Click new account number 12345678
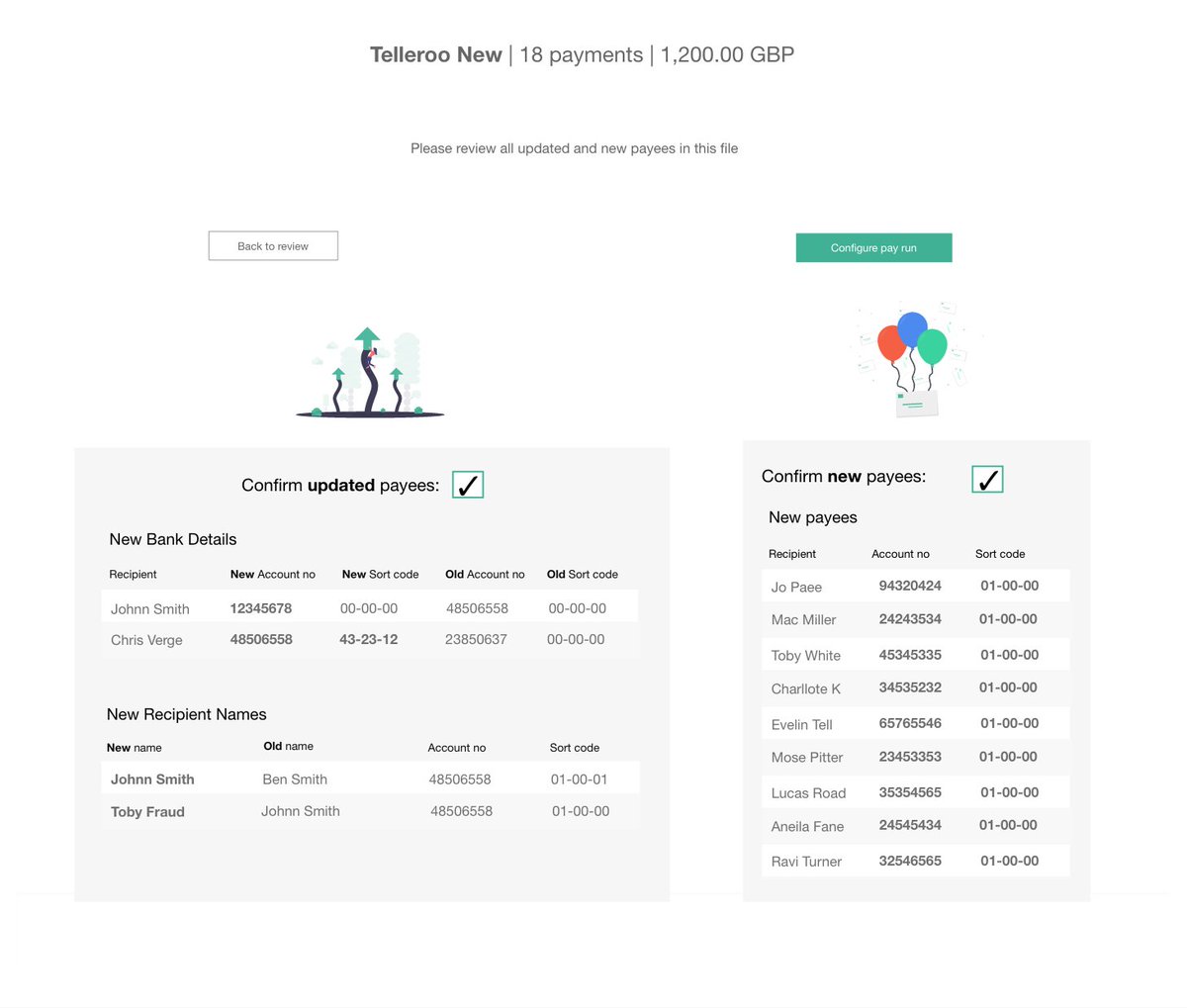Image resolution: width=1187 pixels, height=1008 pixels. (x=261, y=608)
